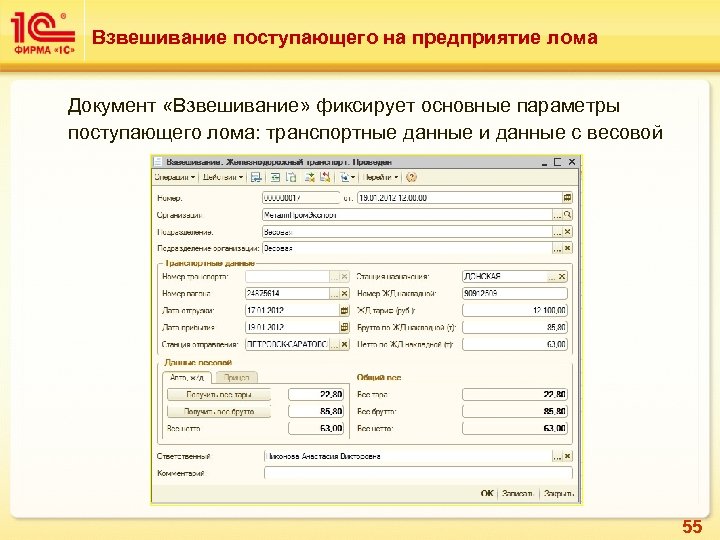Click the Станция назначения field ДОНСКАЯ
Viewport: 720px width, 540px height.
point(505,276)
